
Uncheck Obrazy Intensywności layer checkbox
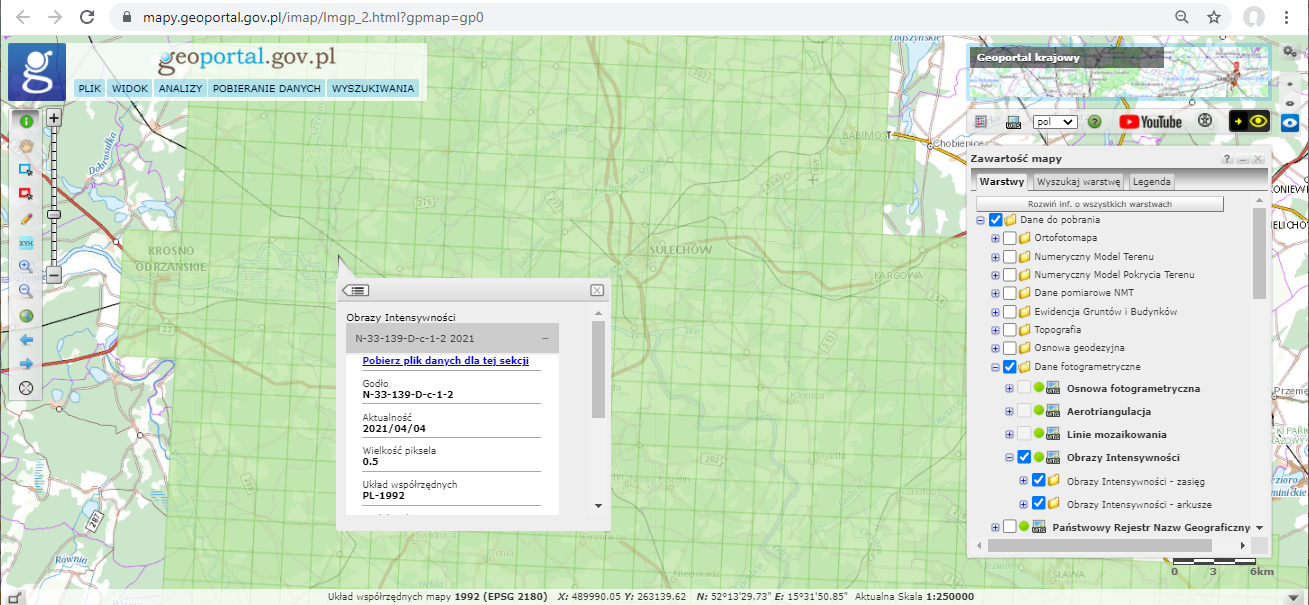(x=1024, y=458)
